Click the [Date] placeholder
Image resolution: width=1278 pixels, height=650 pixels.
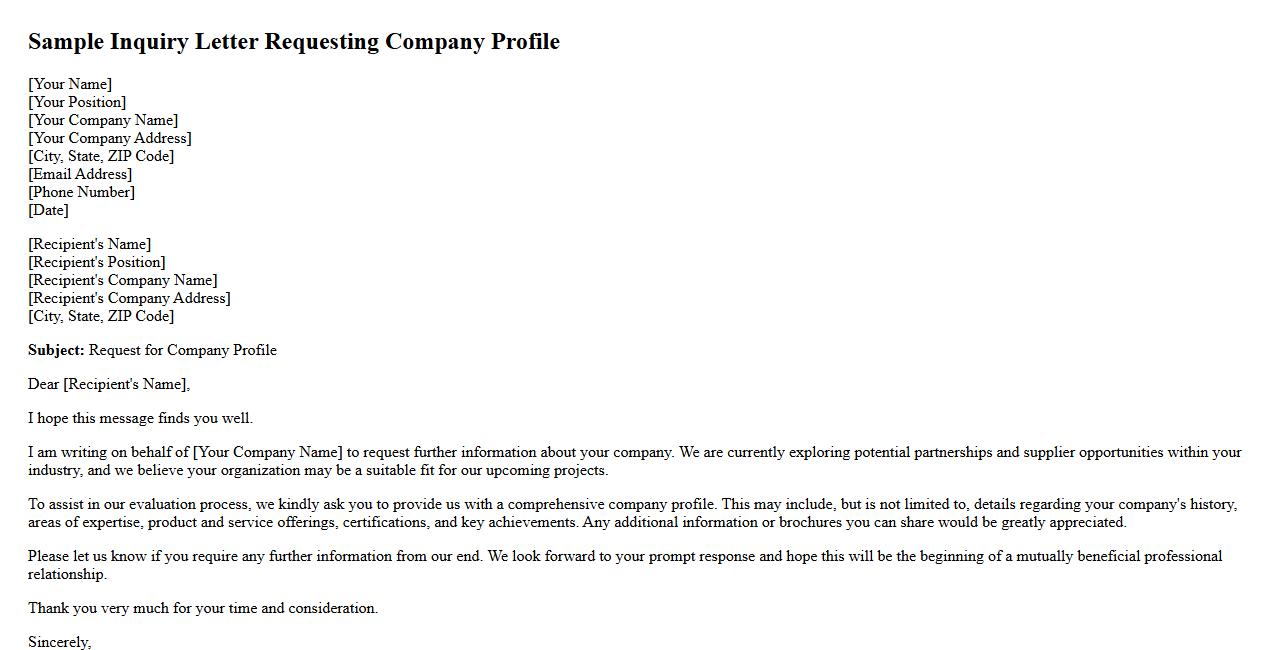48,210
